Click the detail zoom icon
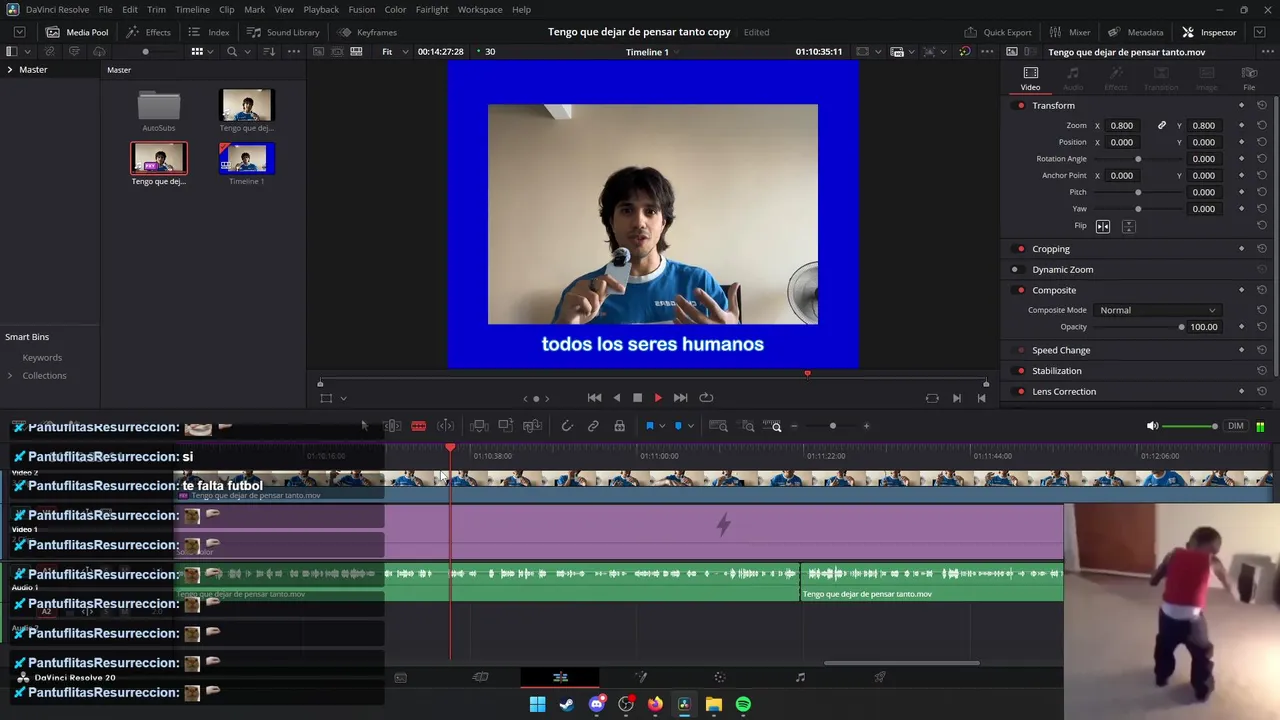The width and height of the screenshot is (1280, 720). 747,426
